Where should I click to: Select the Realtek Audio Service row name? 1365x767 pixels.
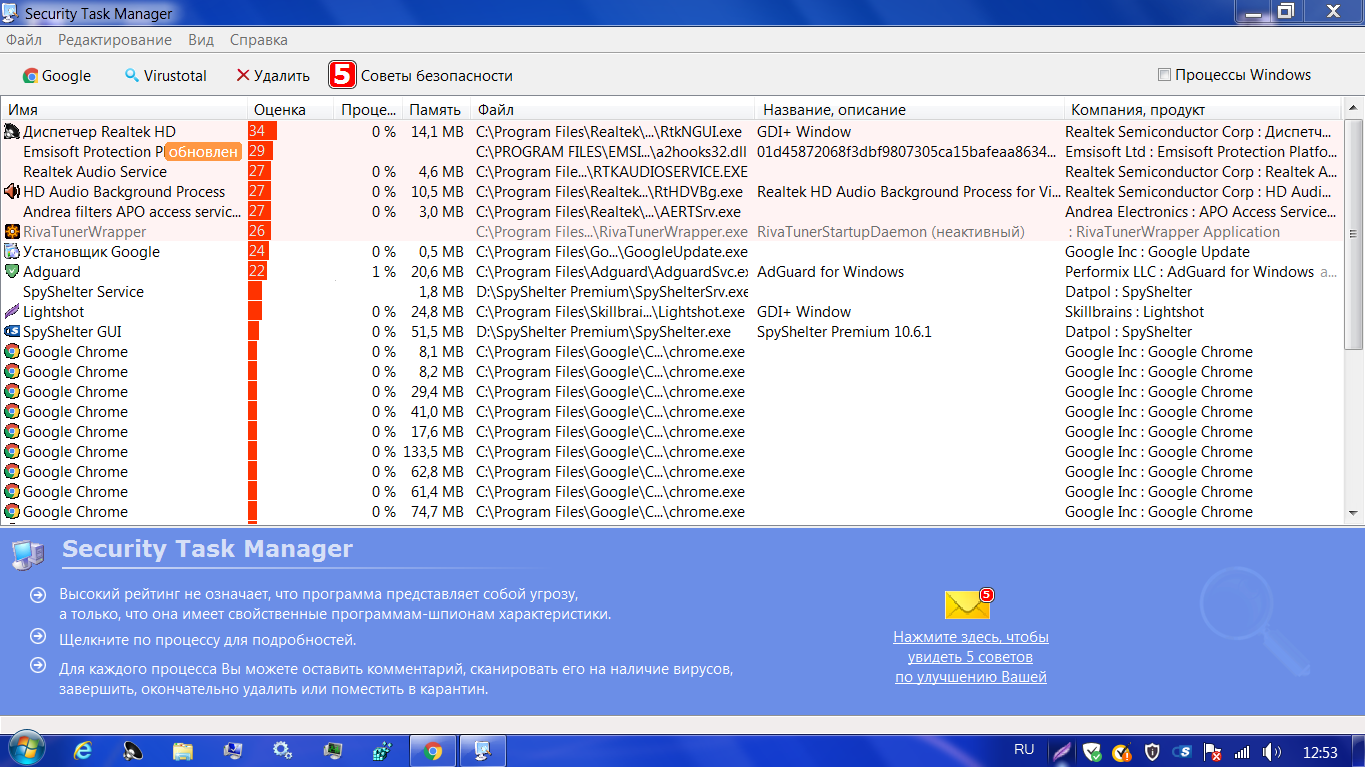95,172
